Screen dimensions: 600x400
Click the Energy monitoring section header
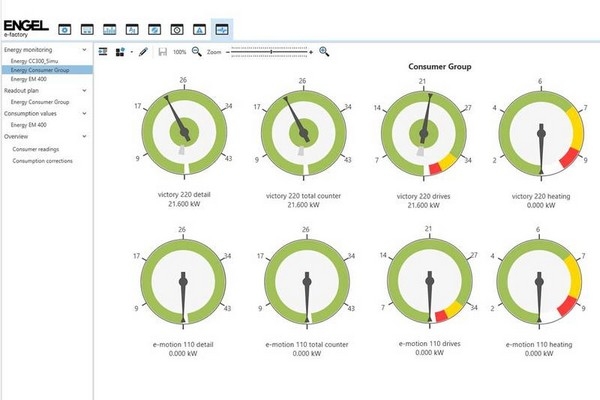28,50
